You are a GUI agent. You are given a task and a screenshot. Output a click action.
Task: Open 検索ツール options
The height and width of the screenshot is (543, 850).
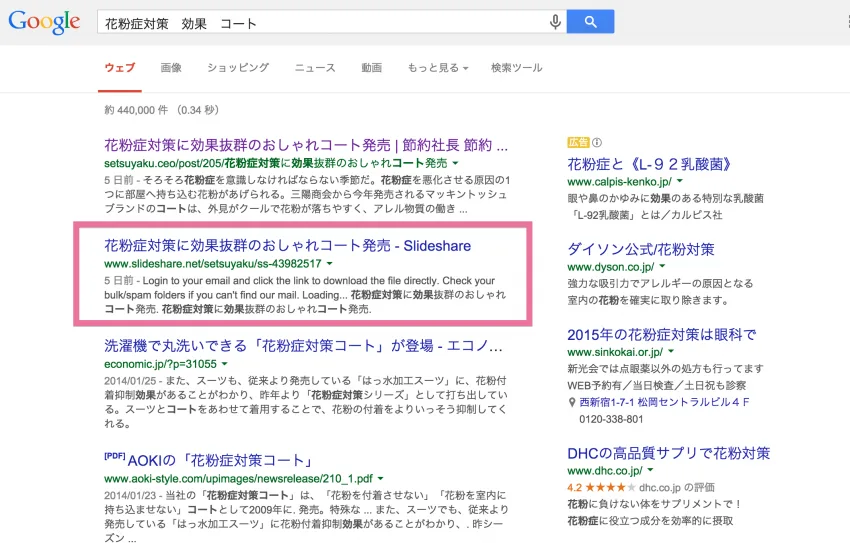coord(517,68)
